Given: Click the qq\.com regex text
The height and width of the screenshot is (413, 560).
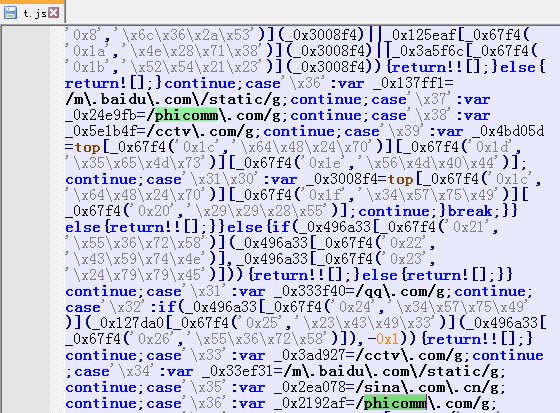Looking at the screenshot, I should pos(396,292).
